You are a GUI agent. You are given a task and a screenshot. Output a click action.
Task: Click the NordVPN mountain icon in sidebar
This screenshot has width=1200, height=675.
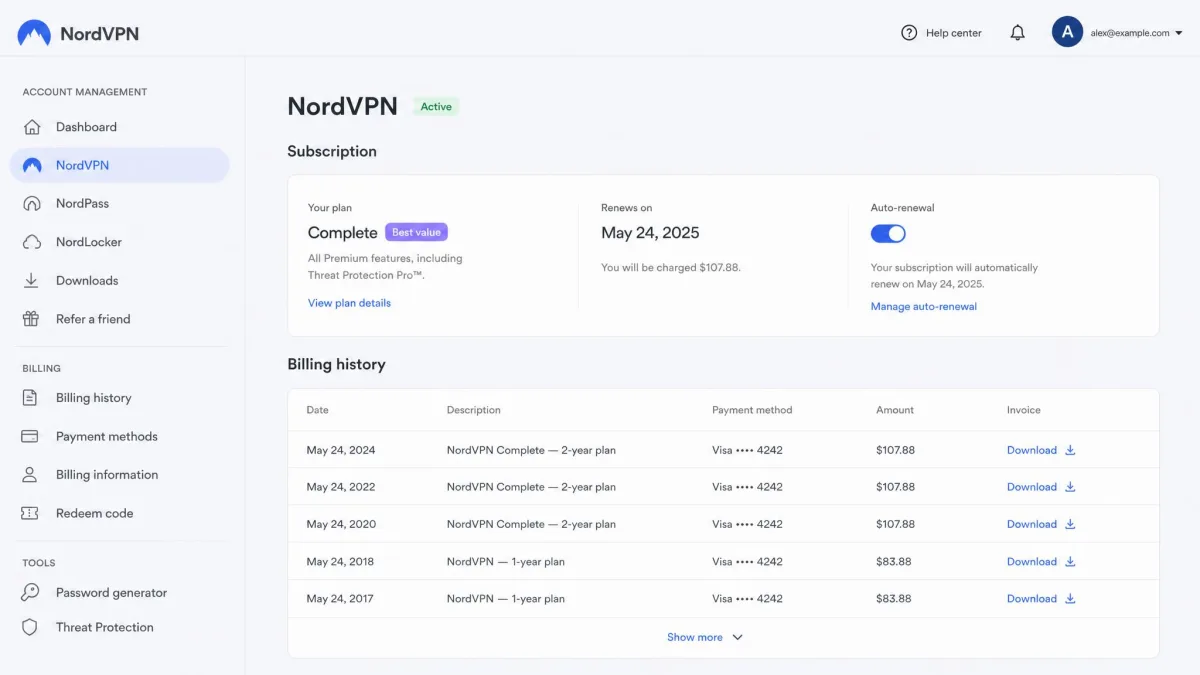pyautogui.click(x=32, y=165)
